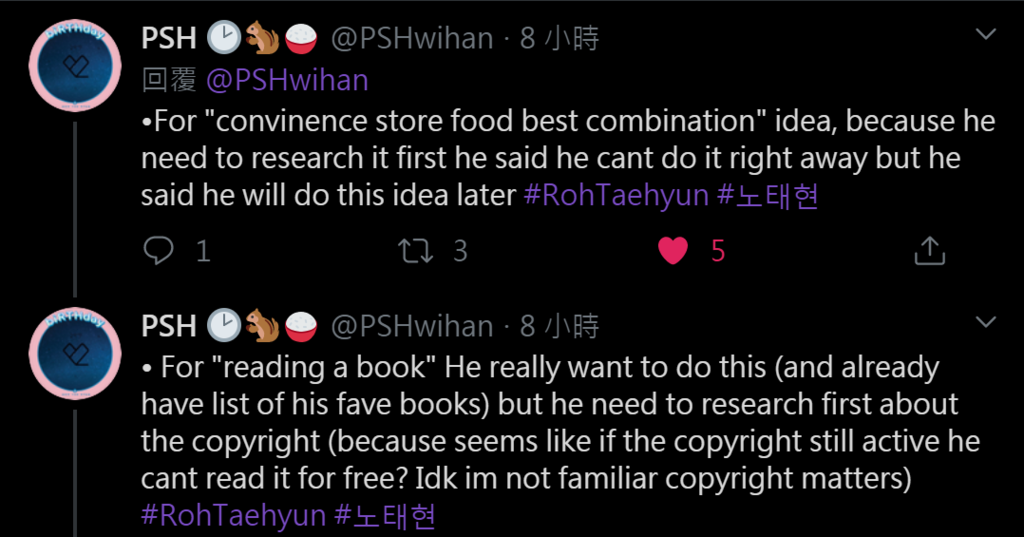This screenshot has width=1024, height=537.
Task: Open the first tweet's 8 小時 timestamp
Action: (560, 39)
